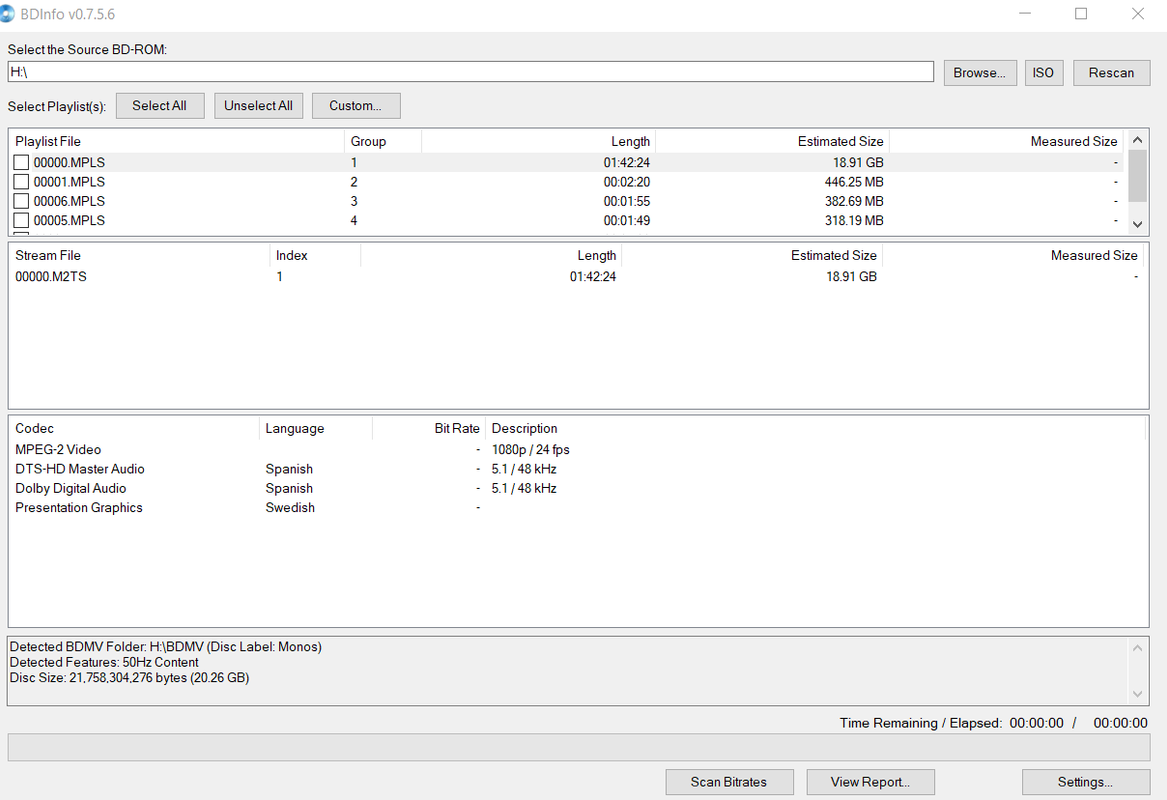
Task: Click the Index column header
Action: tap(315, 255)
